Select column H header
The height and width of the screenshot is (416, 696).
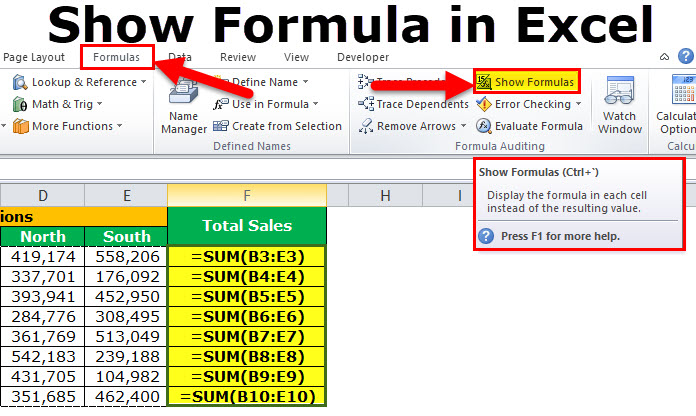point(385,195)
